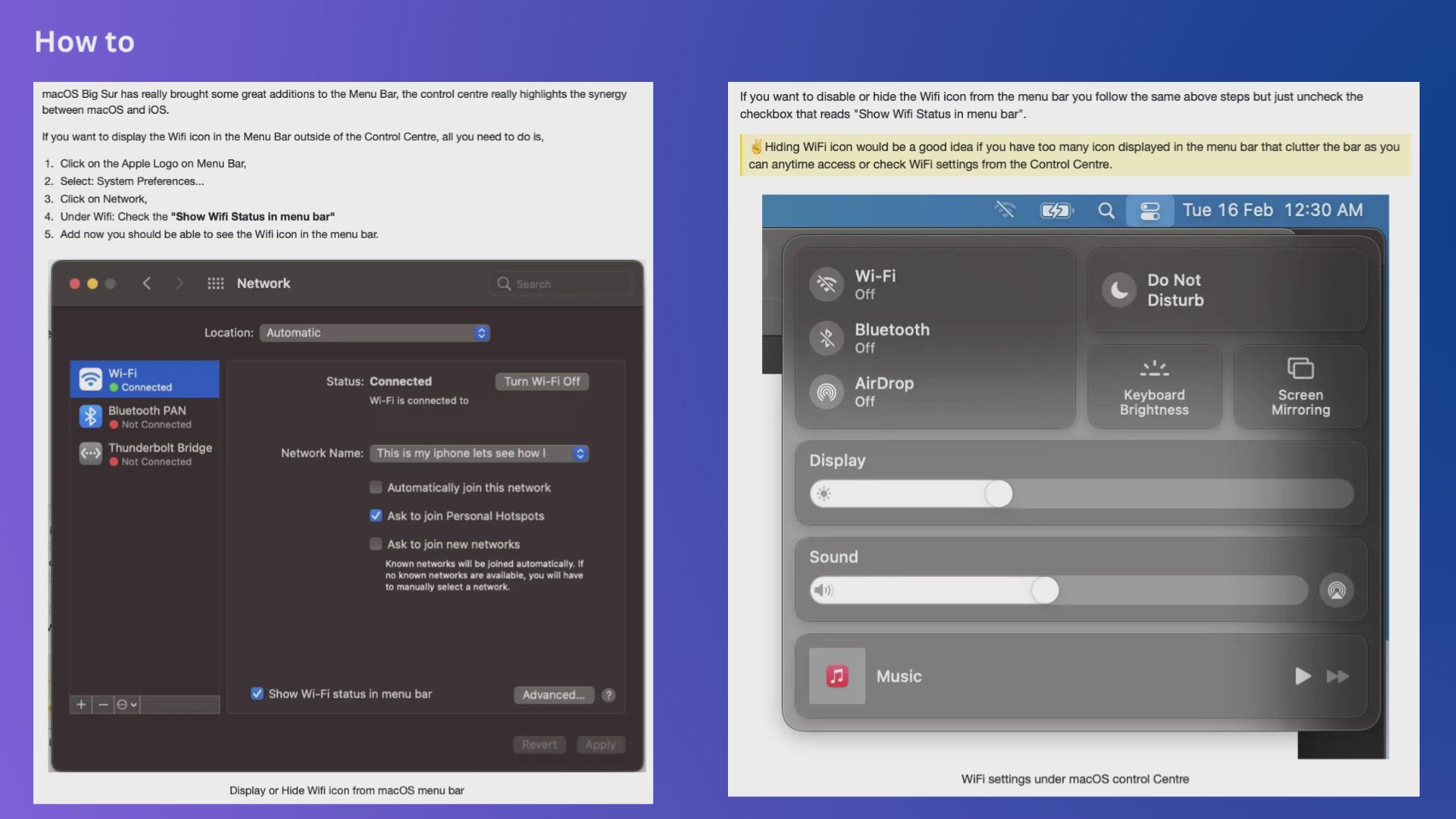The image size is (1456, 819).
Task: Enable Do Not Disturb moon icon
Action: click(x=1119, y=290)
